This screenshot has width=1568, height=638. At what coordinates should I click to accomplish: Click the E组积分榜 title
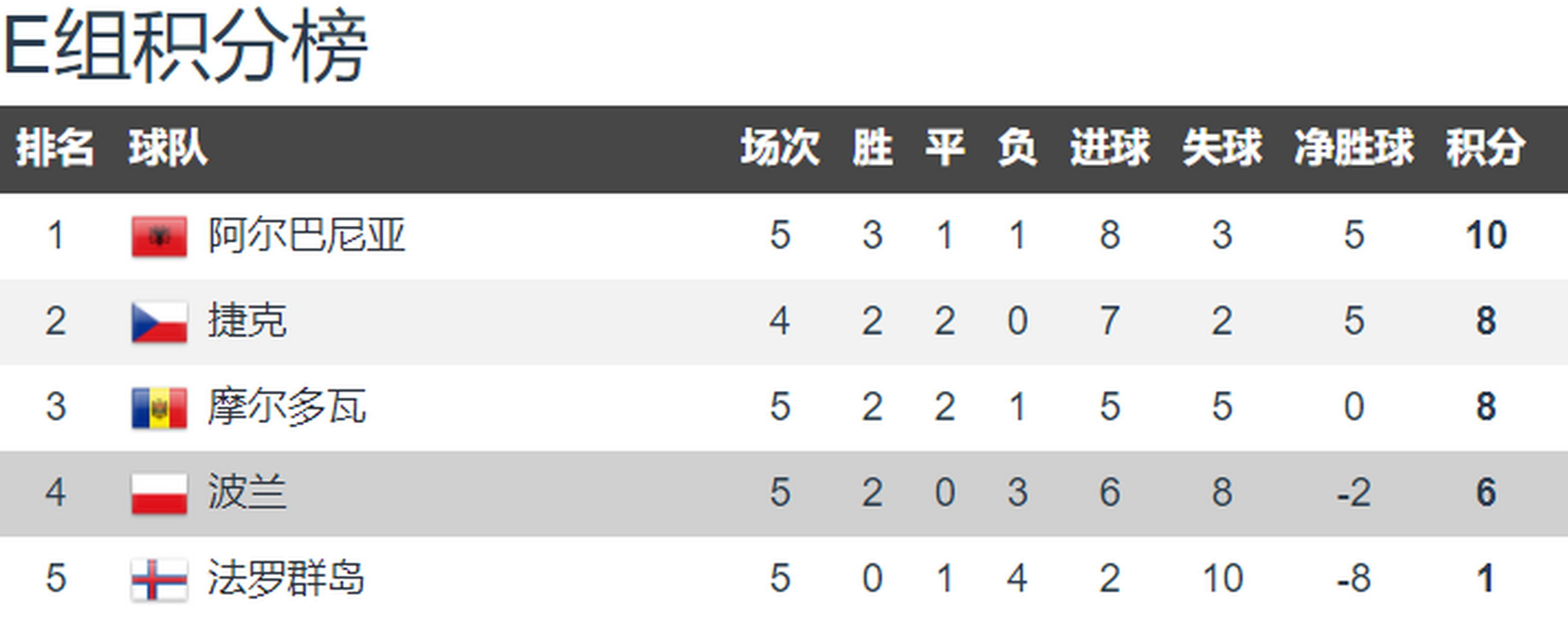point(185,47)
